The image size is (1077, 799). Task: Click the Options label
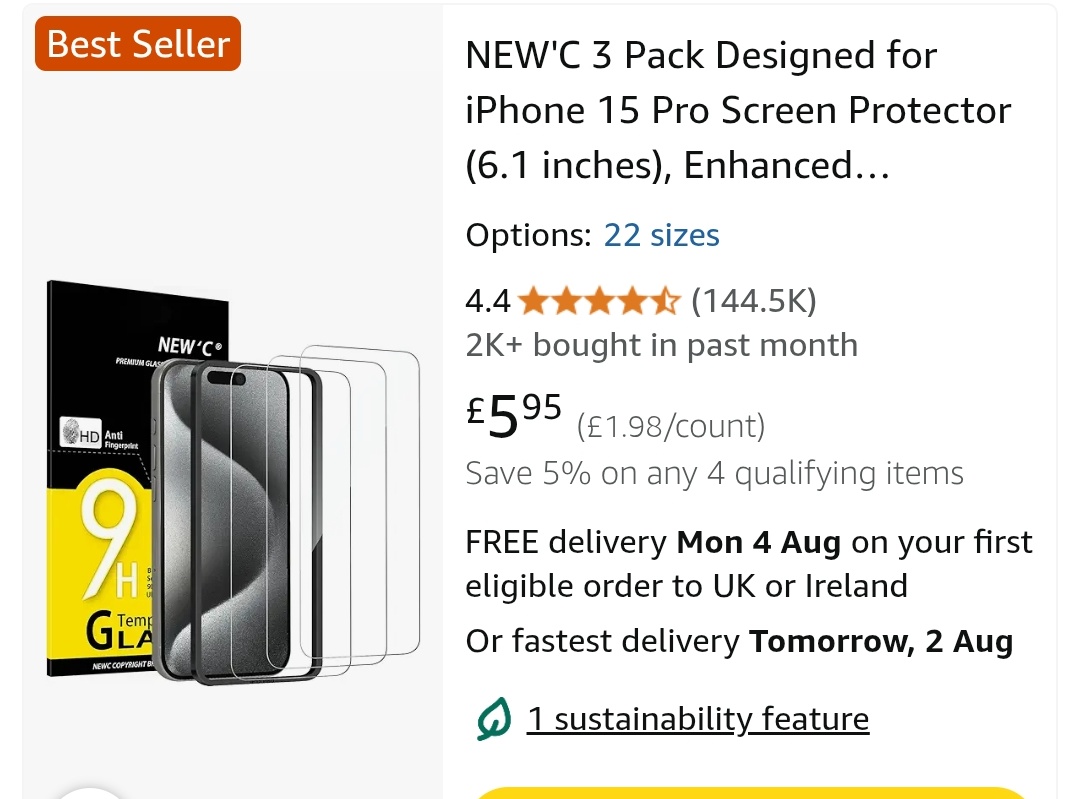pos(528,235)
